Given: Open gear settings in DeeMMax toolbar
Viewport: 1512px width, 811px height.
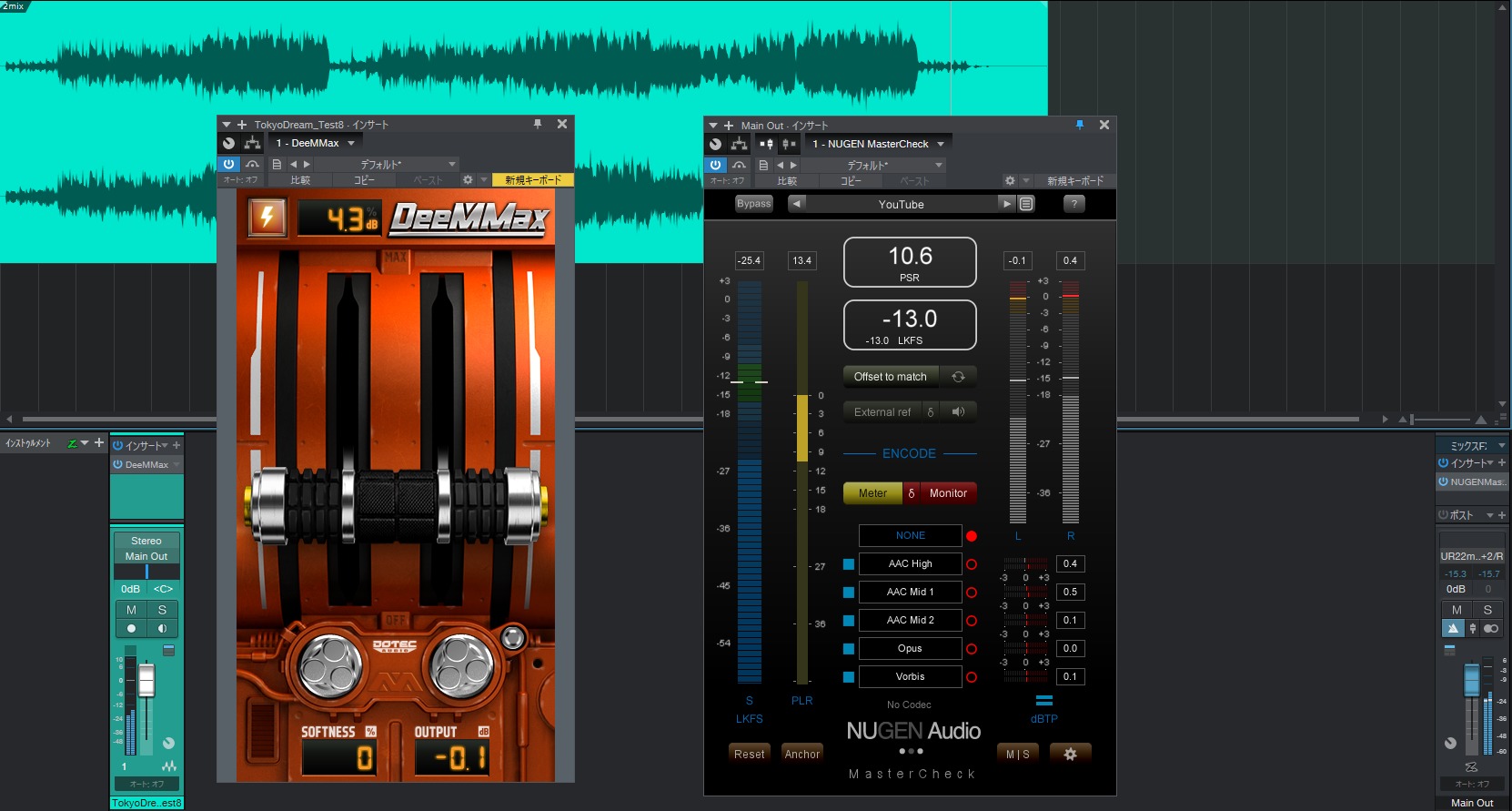Looking at the screenshot, I should click(468, 180).
